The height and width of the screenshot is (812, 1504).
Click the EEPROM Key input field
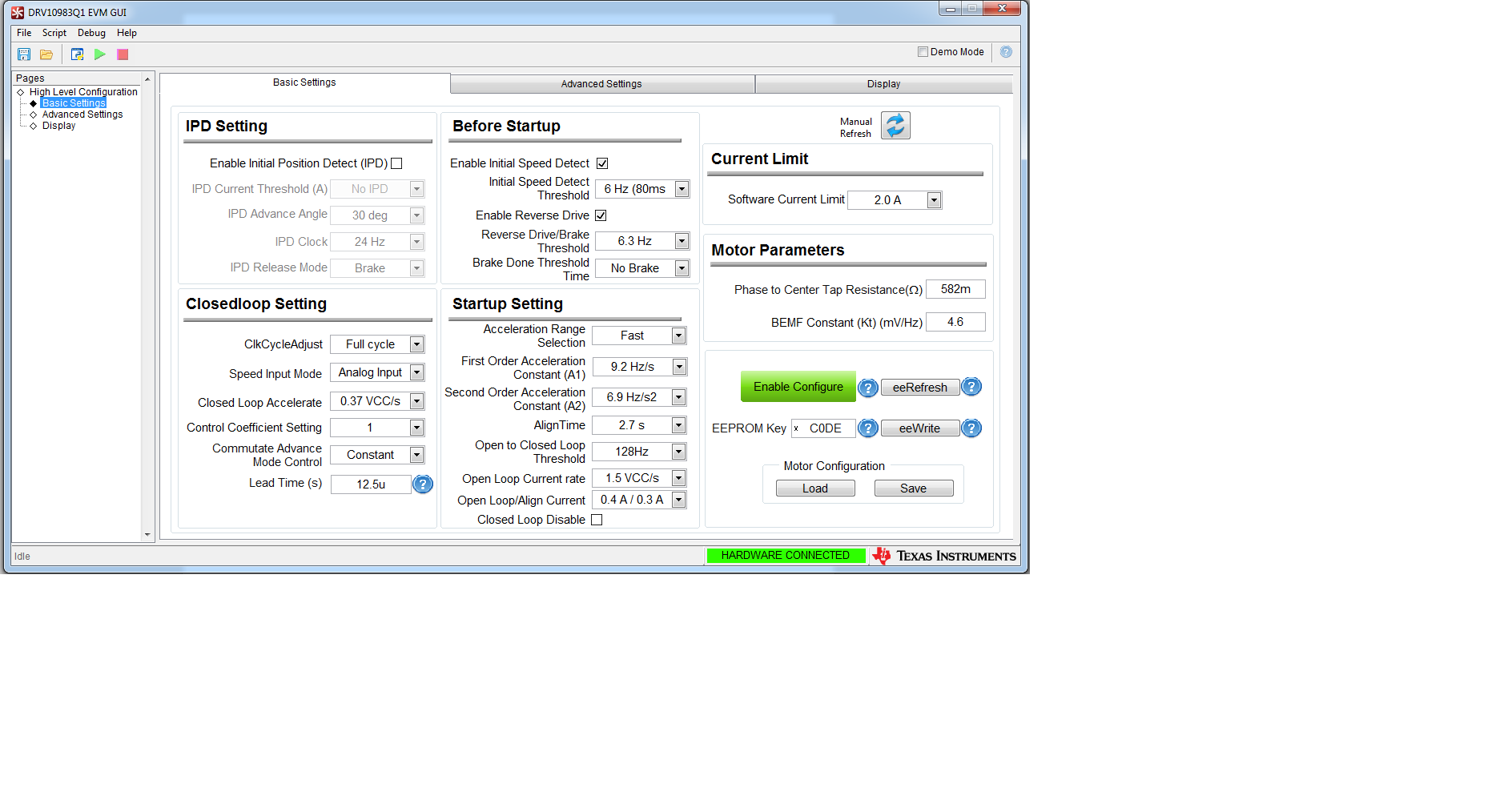click(x=823, y=428)
